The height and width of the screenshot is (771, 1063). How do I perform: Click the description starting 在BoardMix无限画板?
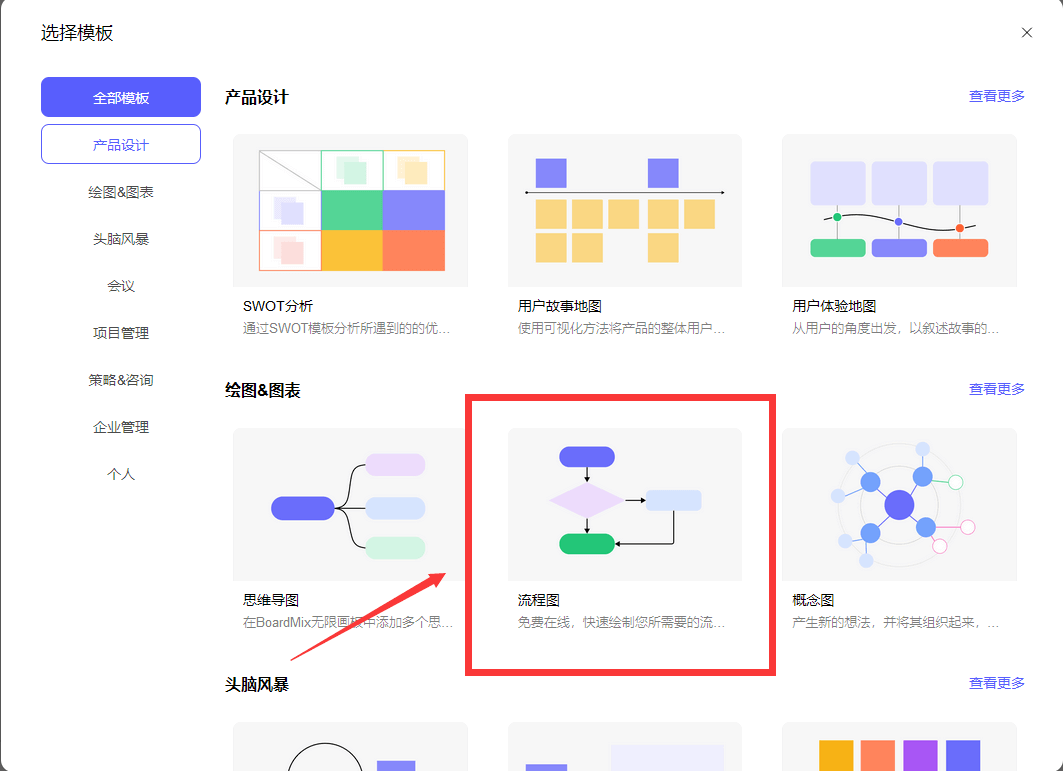coord(348,622)
